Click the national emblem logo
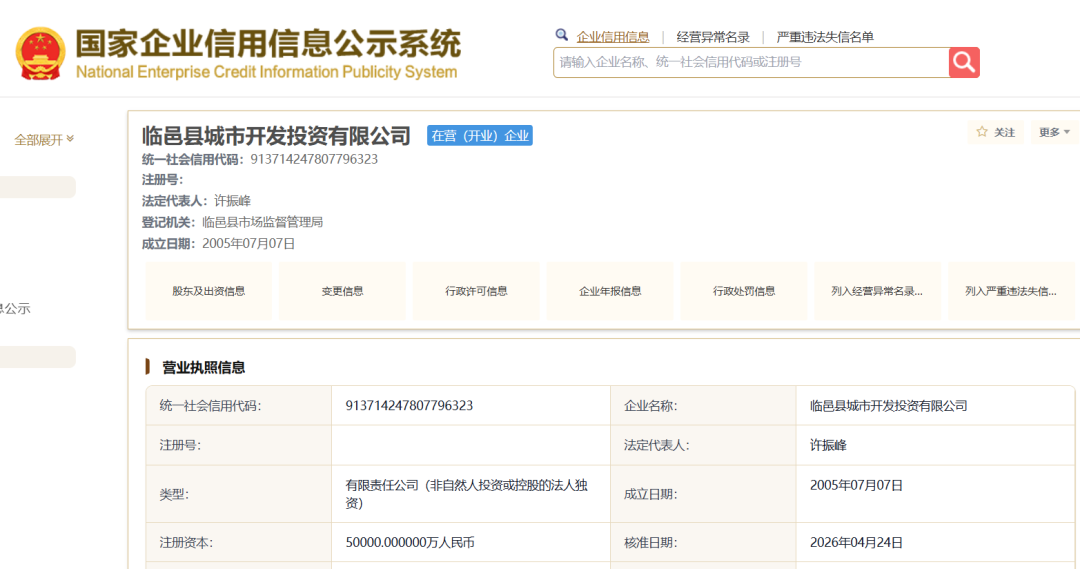The height and width of the screenshot is (569, 1080). click(40, 54)
